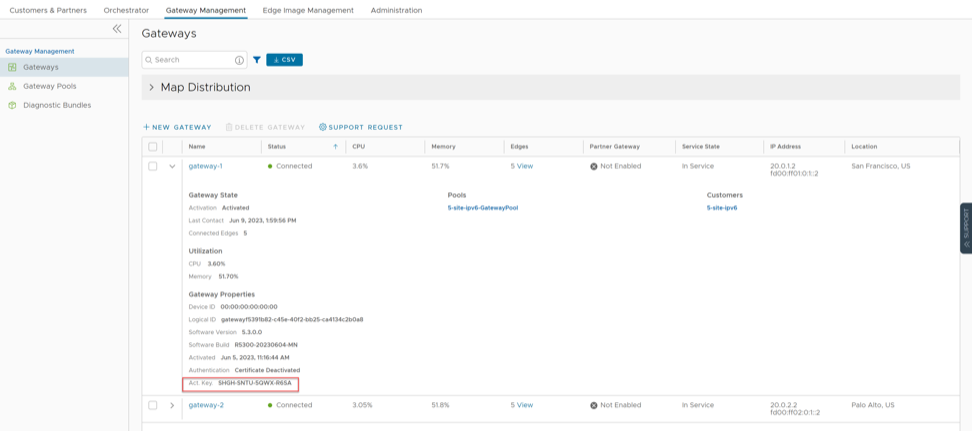Open Diagnostic Bundles in the sidebar

tap(57, 105)
